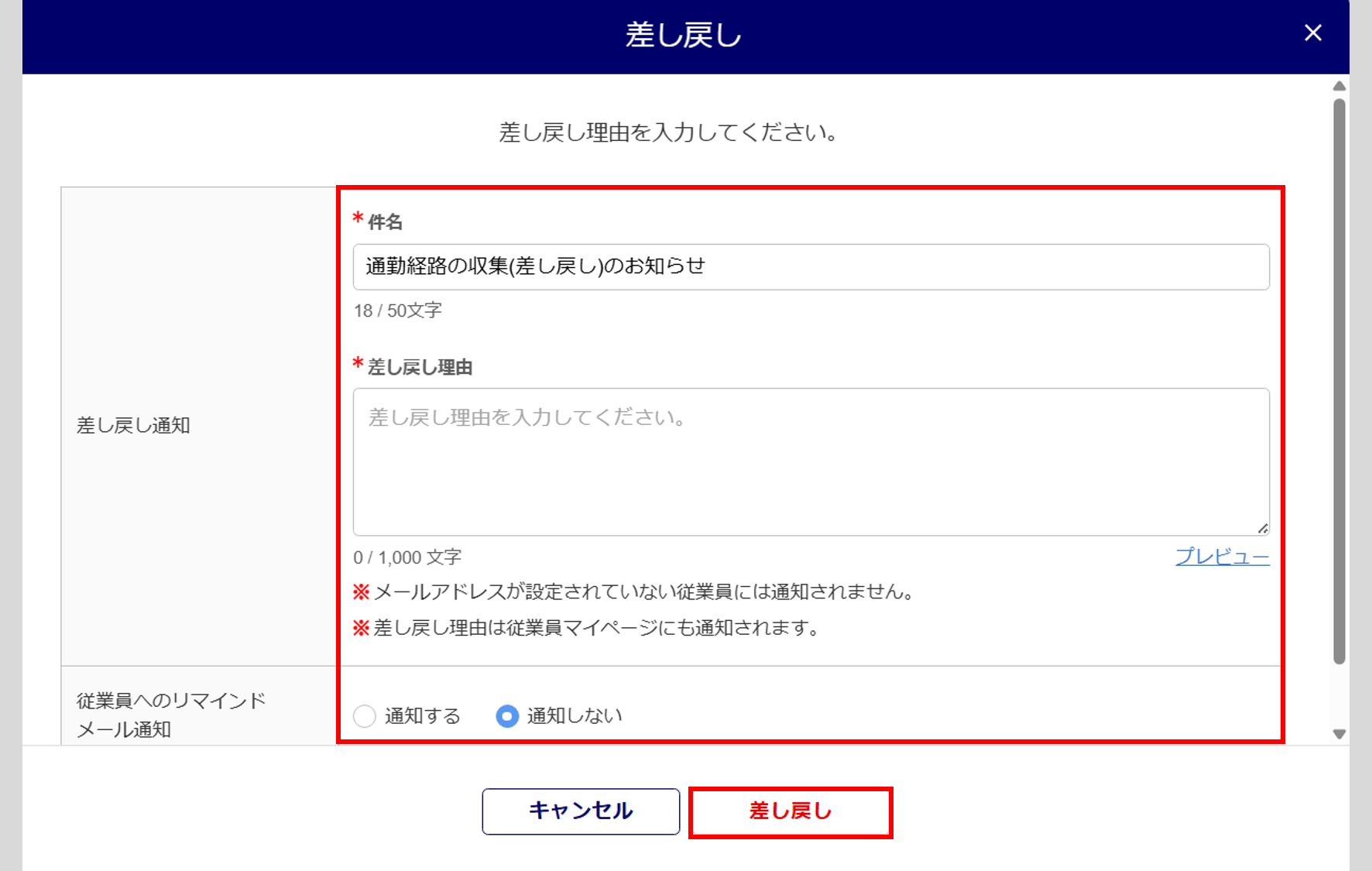Click the 従業員マイページにも通知されます note
Viewport: 1372px width, 871px height.
pos(587,628)
